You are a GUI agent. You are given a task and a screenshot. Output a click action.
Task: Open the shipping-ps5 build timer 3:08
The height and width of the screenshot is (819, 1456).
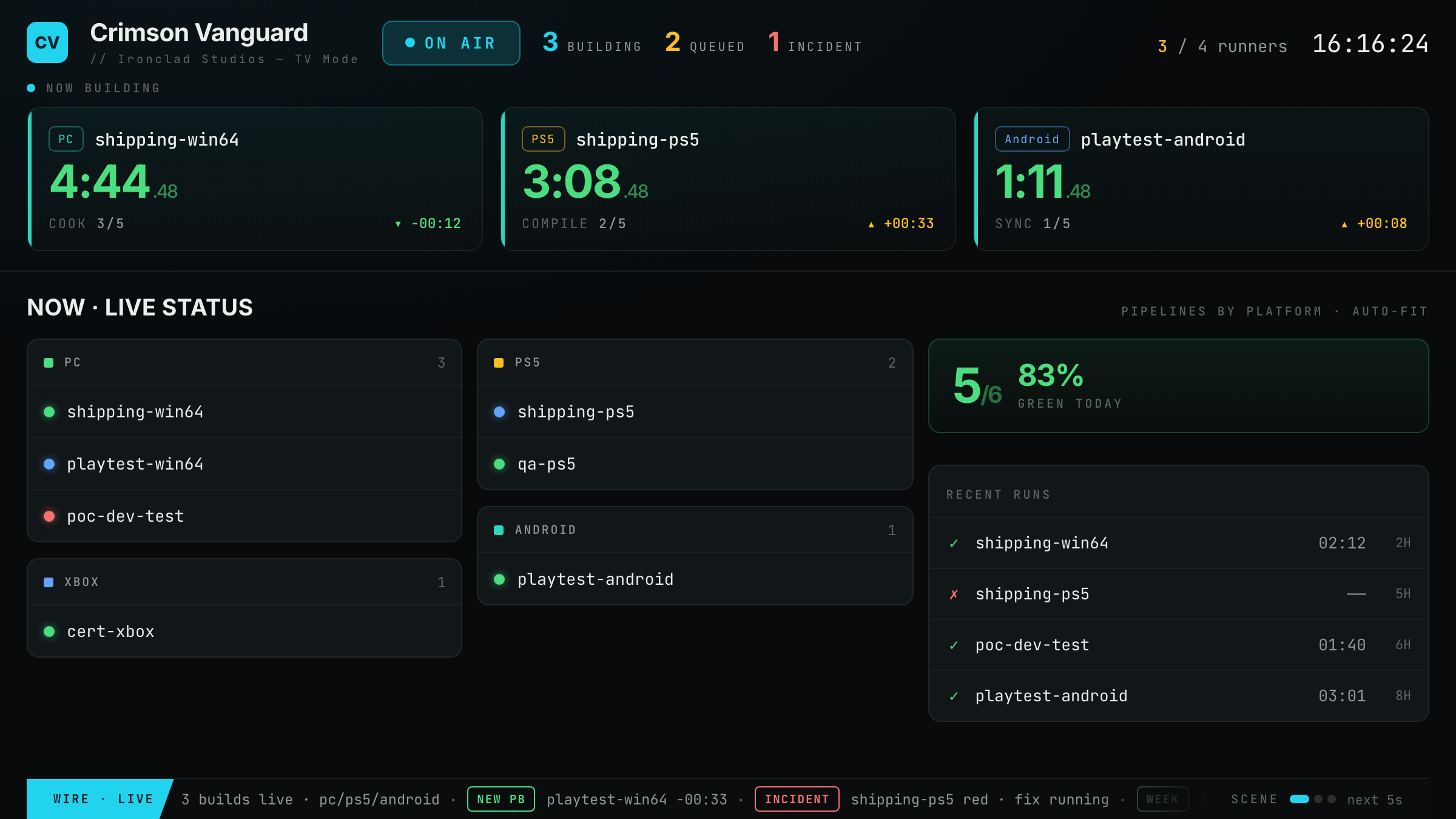click(585, 182)
